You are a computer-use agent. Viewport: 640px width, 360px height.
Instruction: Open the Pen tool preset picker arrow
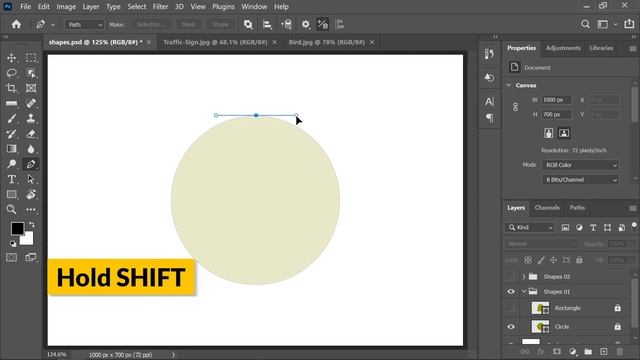(53, 25)
